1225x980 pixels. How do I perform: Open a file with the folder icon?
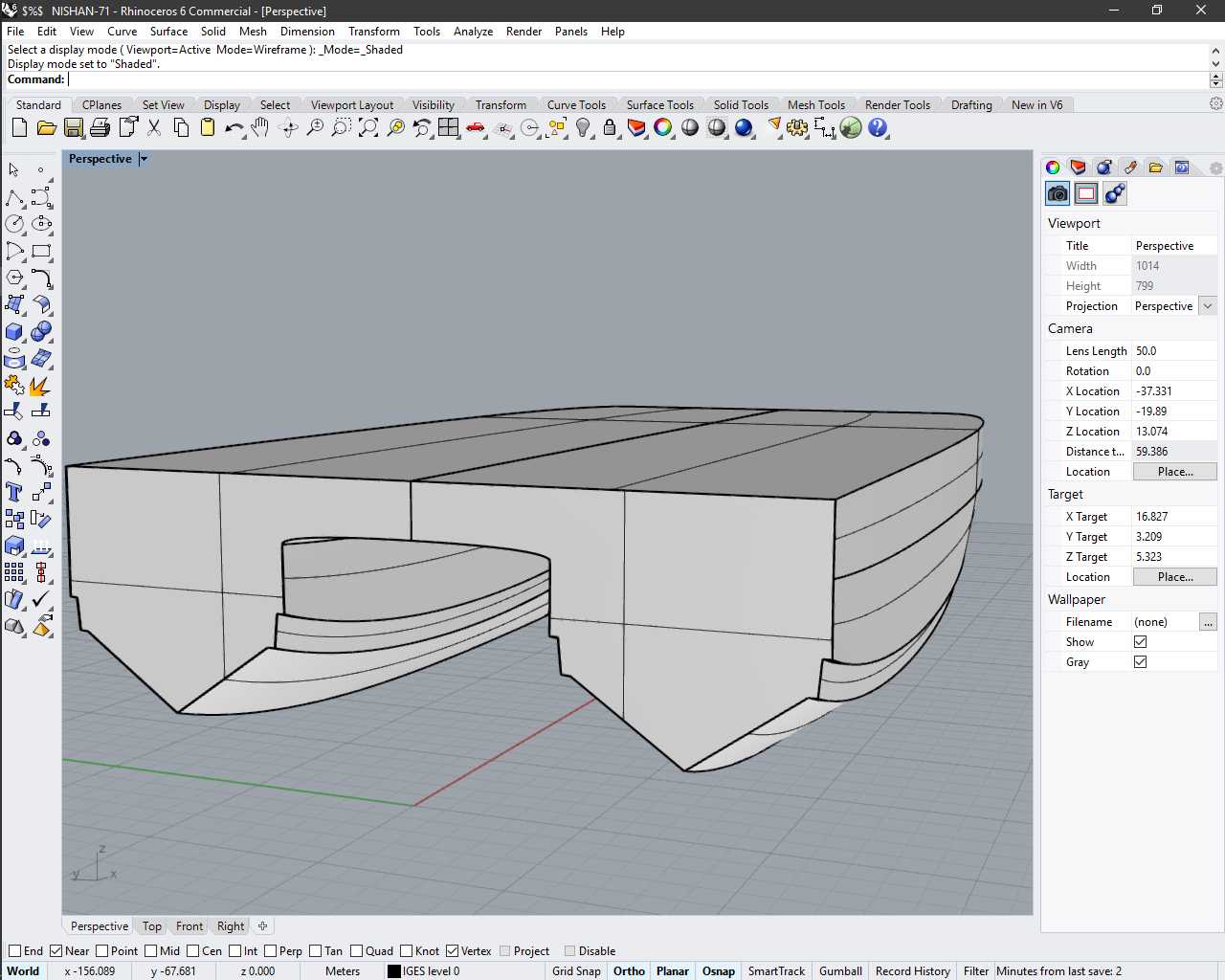46,127
